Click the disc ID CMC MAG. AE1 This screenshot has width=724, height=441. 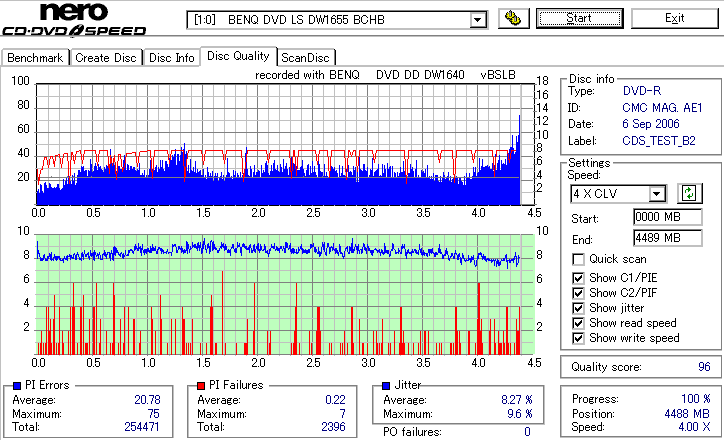(x=662, y=108)
